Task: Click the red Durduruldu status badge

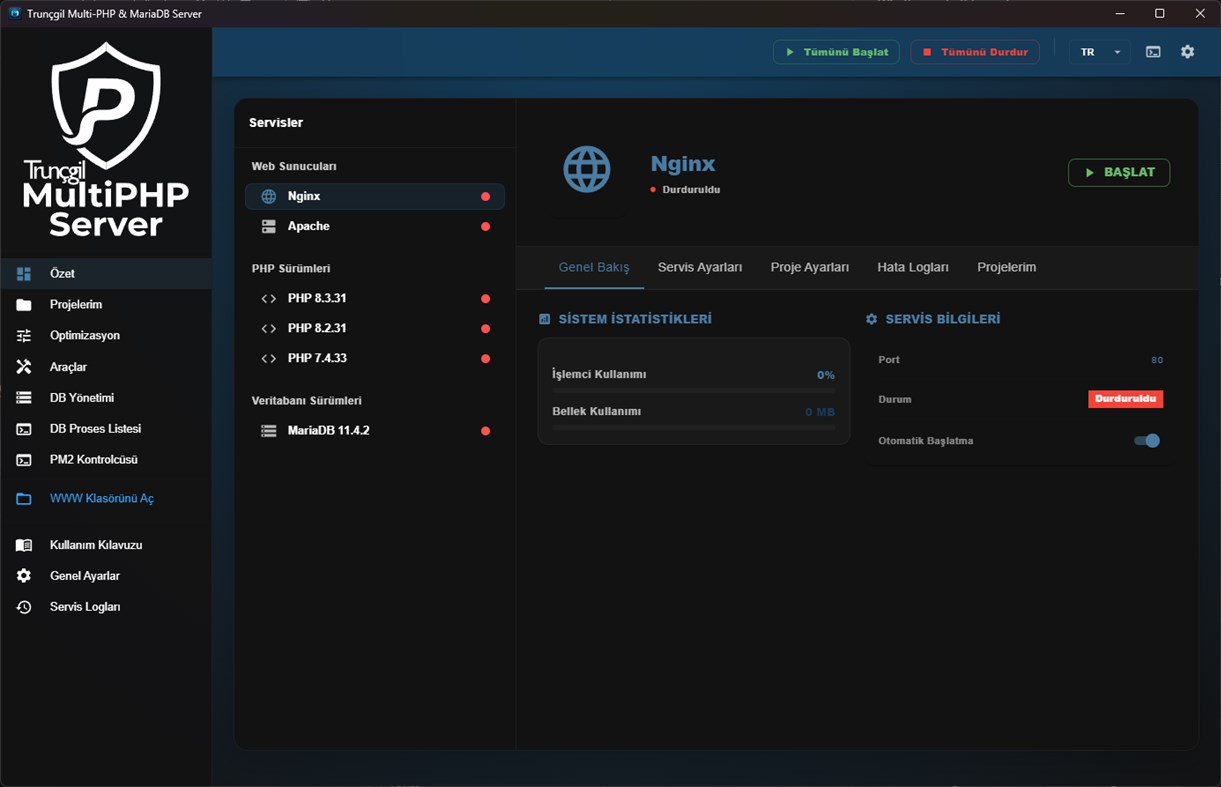Action: click(1126, 399)
